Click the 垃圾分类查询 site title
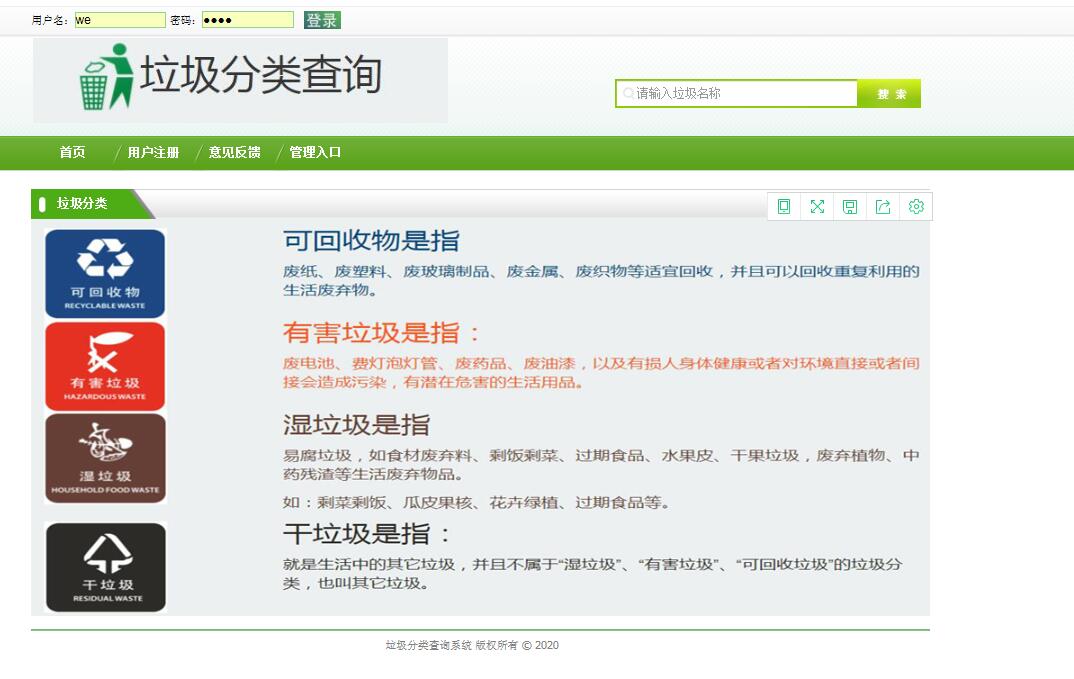This screenshot has width=1074, height=679. pos(261,75)
